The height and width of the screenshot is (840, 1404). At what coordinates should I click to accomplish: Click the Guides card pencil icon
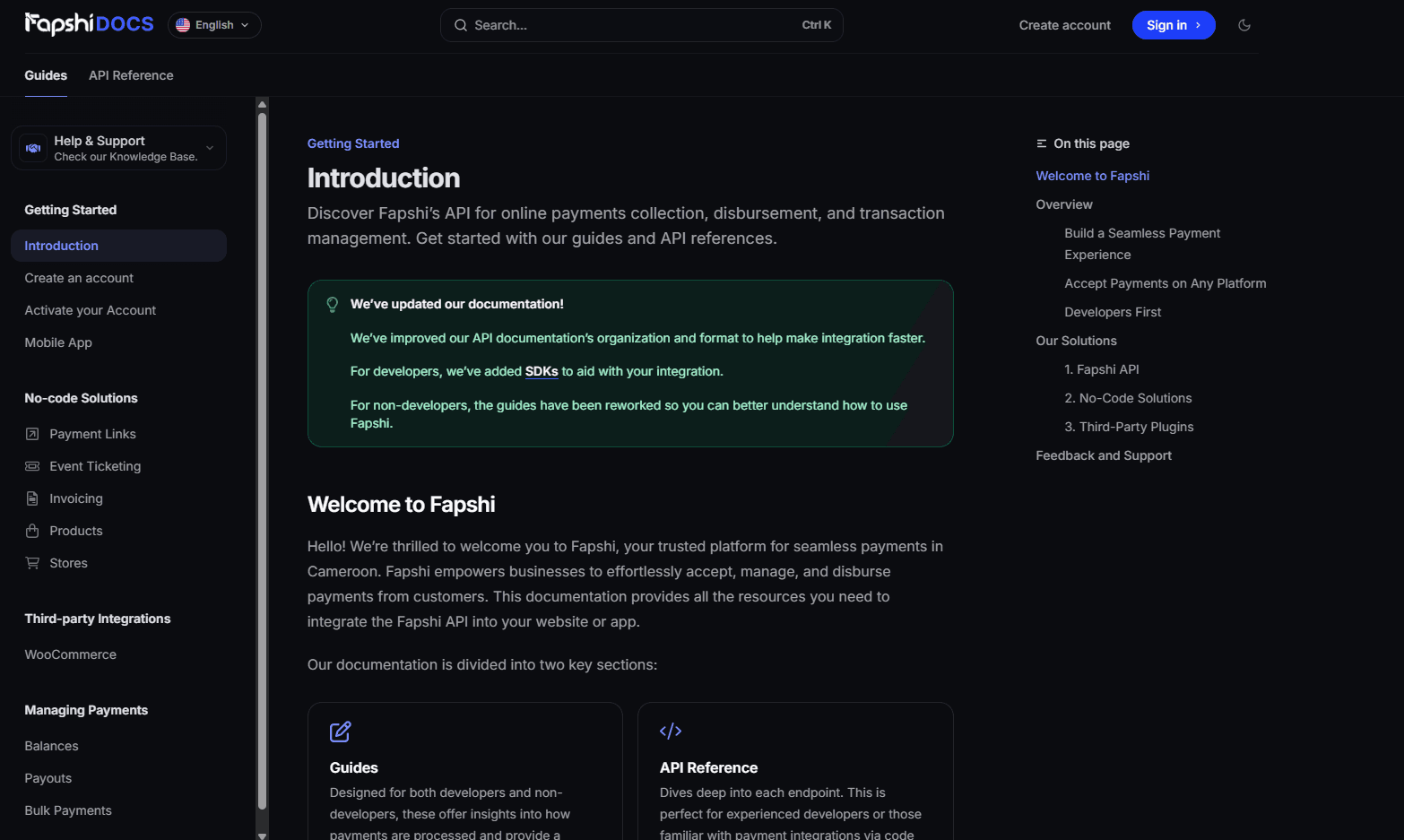[341, 732]
